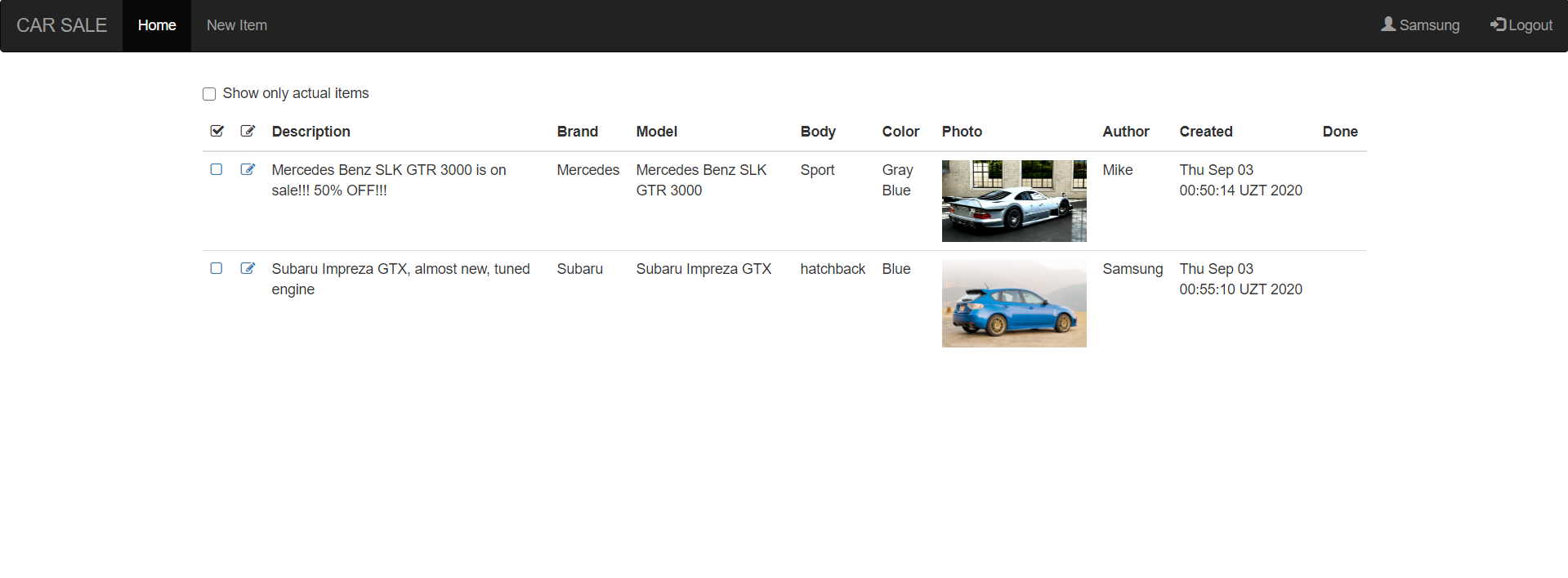1568x578 pixels.
Task: Open the Home tab in the navbar
Action: (157, 25)
